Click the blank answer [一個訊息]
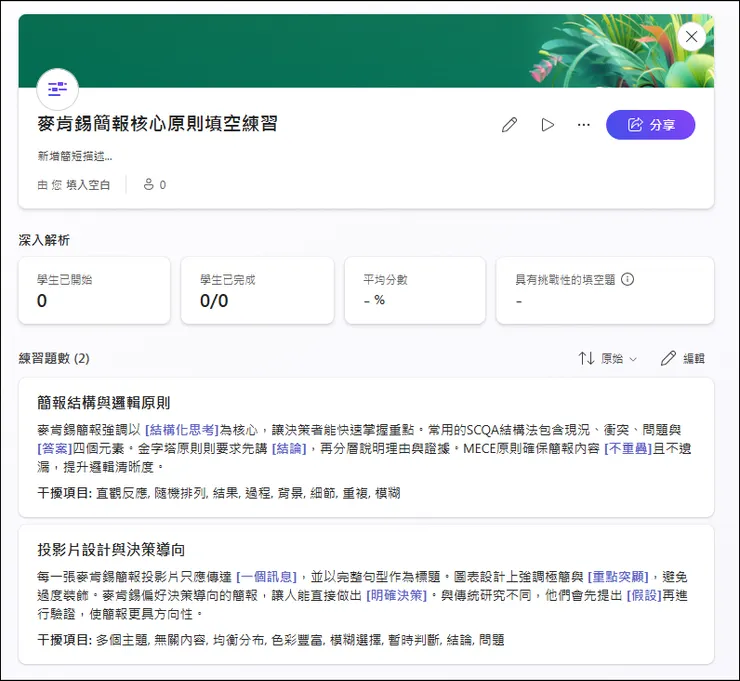The height and width of the screenshot is (681, 740). click(266, 577)
